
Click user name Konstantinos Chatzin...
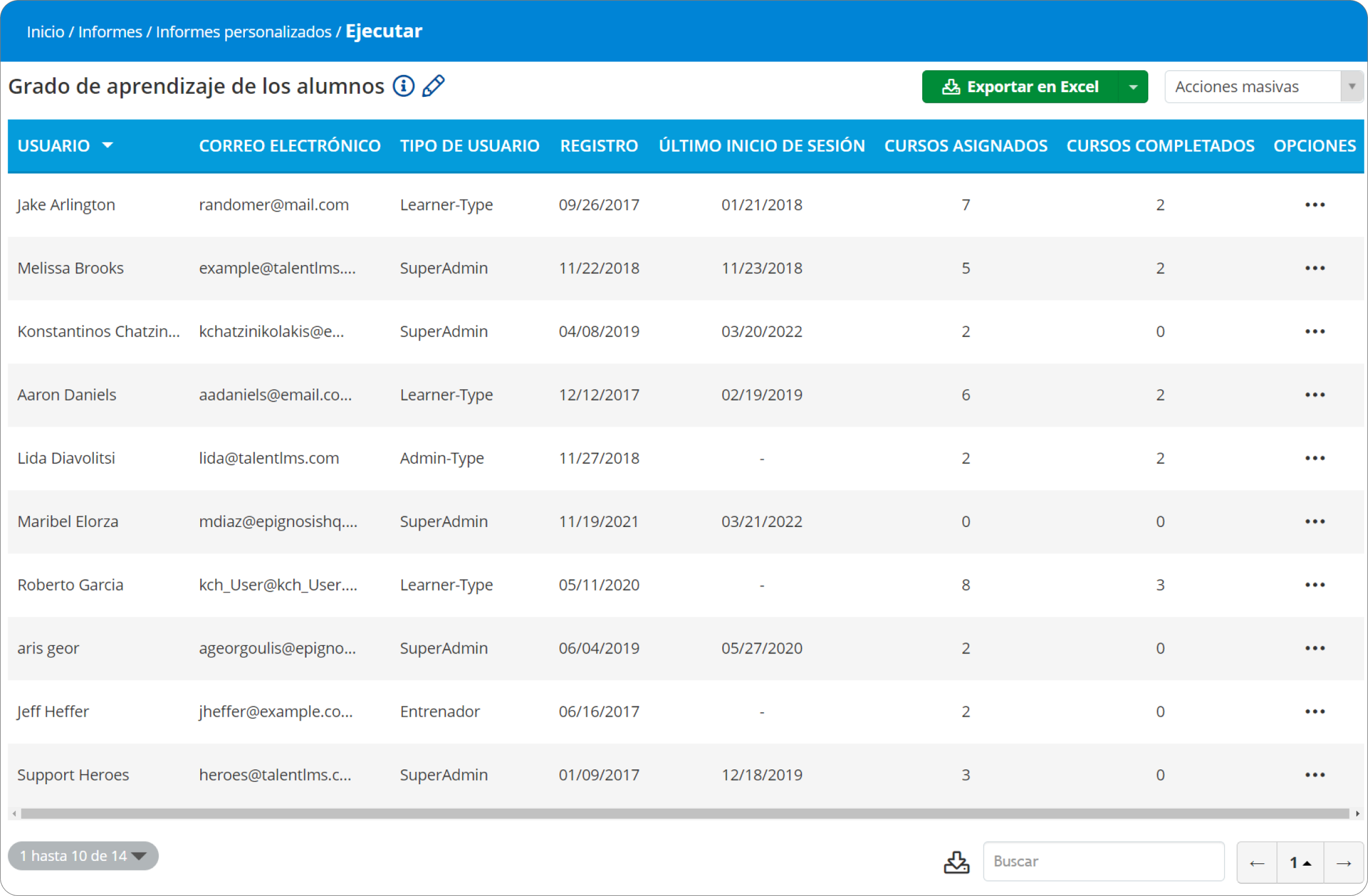point(99,332)
